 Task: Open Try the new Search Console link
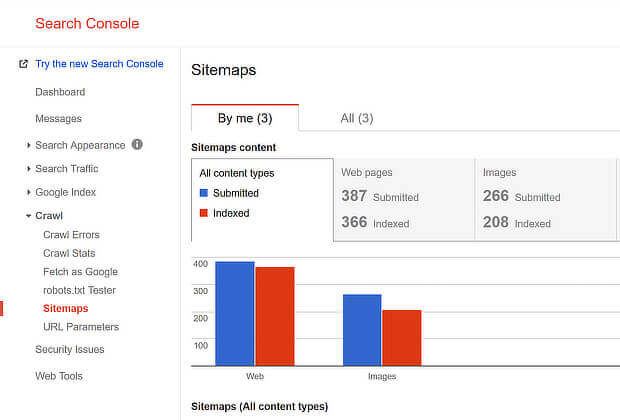(x=99, y=64)
